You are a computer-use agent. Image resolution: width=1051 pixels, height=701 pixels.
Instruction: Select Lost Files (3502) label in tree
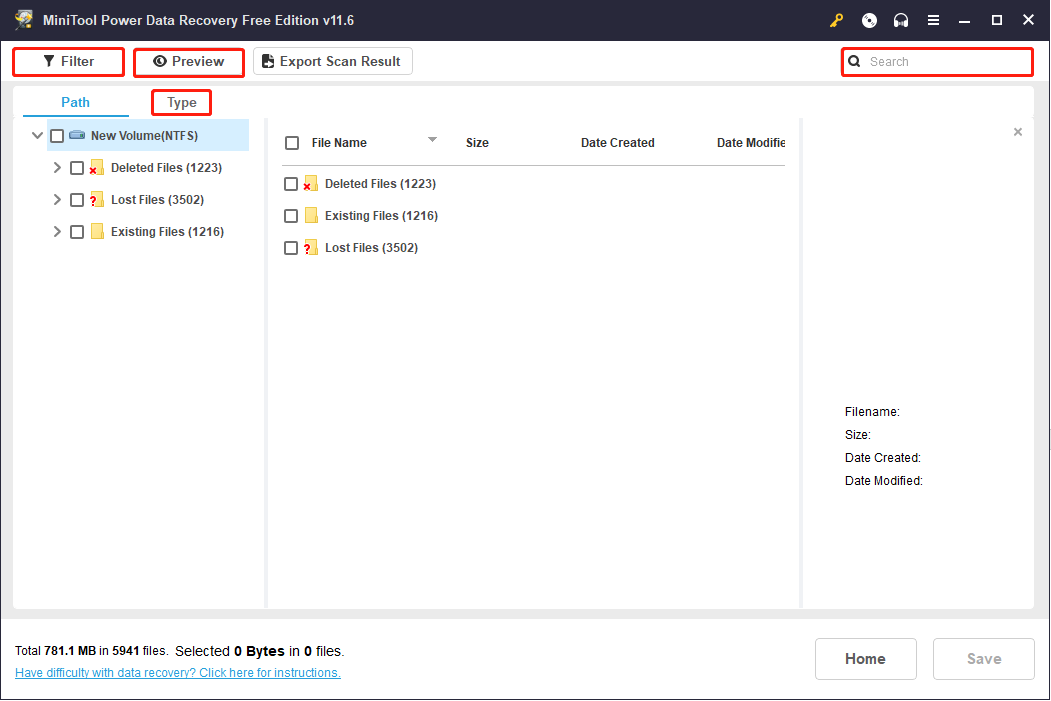pos(158,200)
